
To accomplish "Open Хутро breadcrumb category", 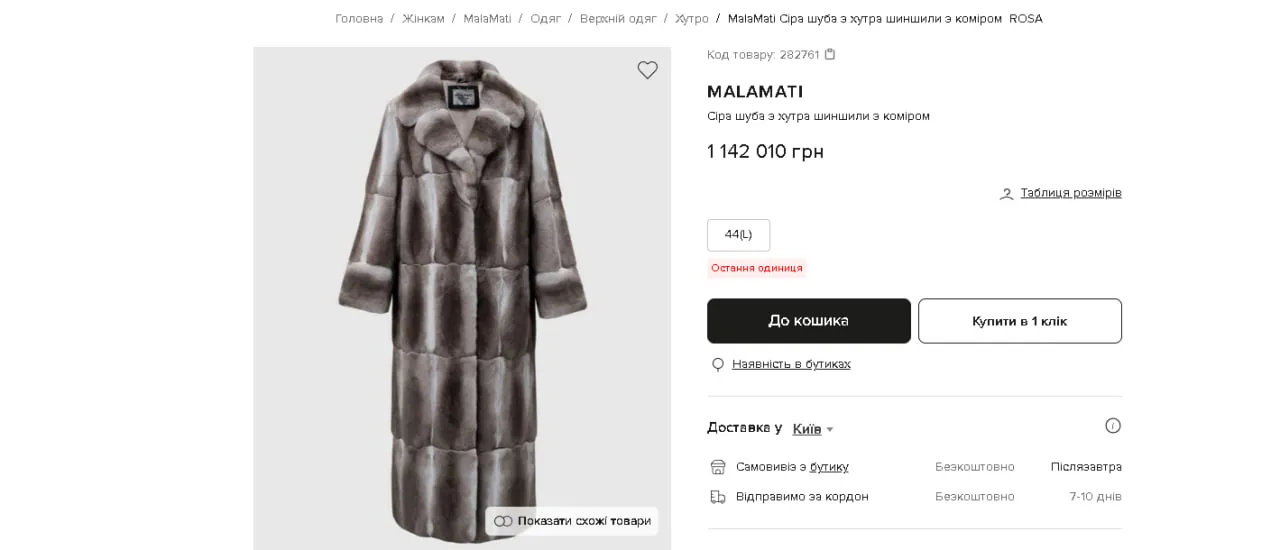I will click(692, 19).
